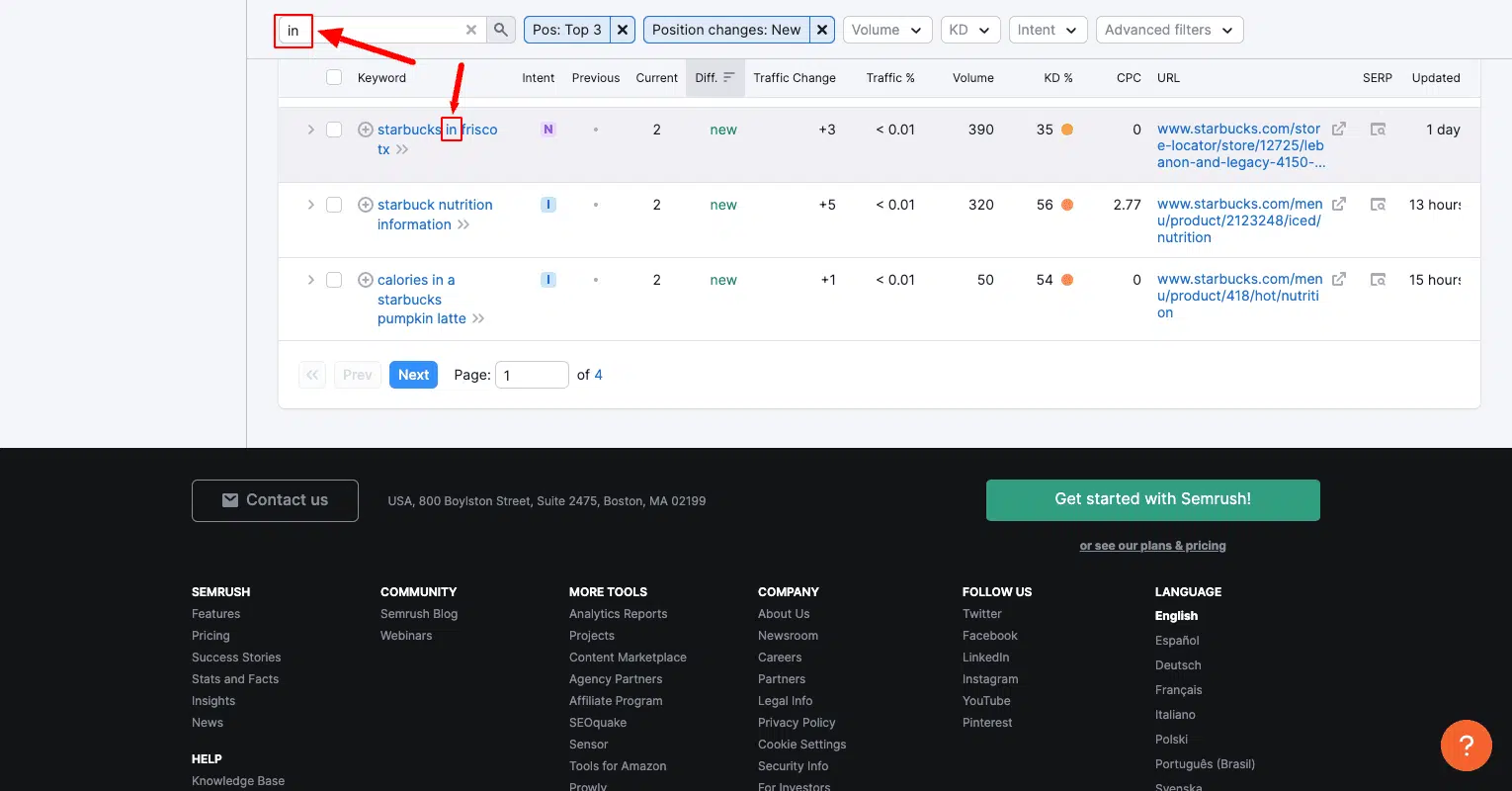Open the KD filter dropdown
Screen dimensions: 1512x791
pyautogui.click(x=970, y=30)
